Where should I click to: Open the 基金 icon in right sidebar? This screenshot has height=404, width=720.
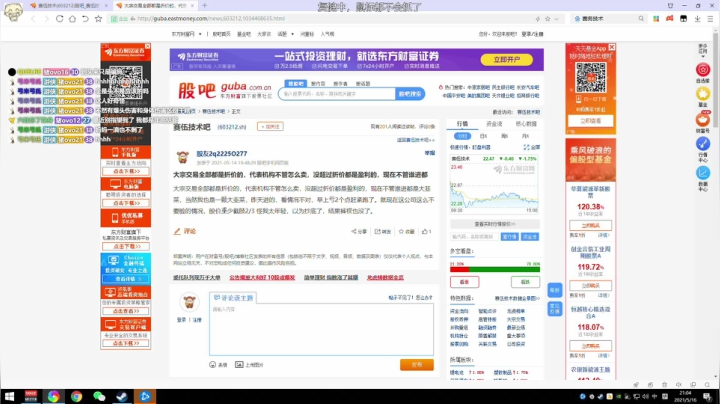coord(703,94)
